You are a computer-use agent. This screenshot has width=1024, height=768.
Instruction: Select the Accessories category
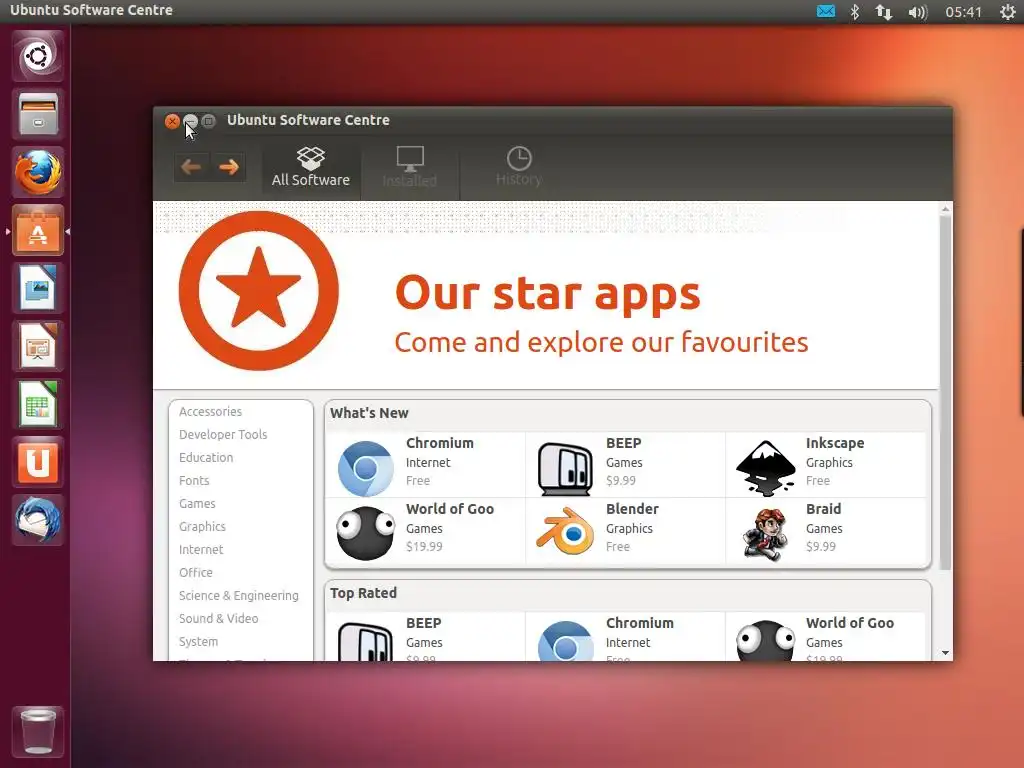(210, 411)
